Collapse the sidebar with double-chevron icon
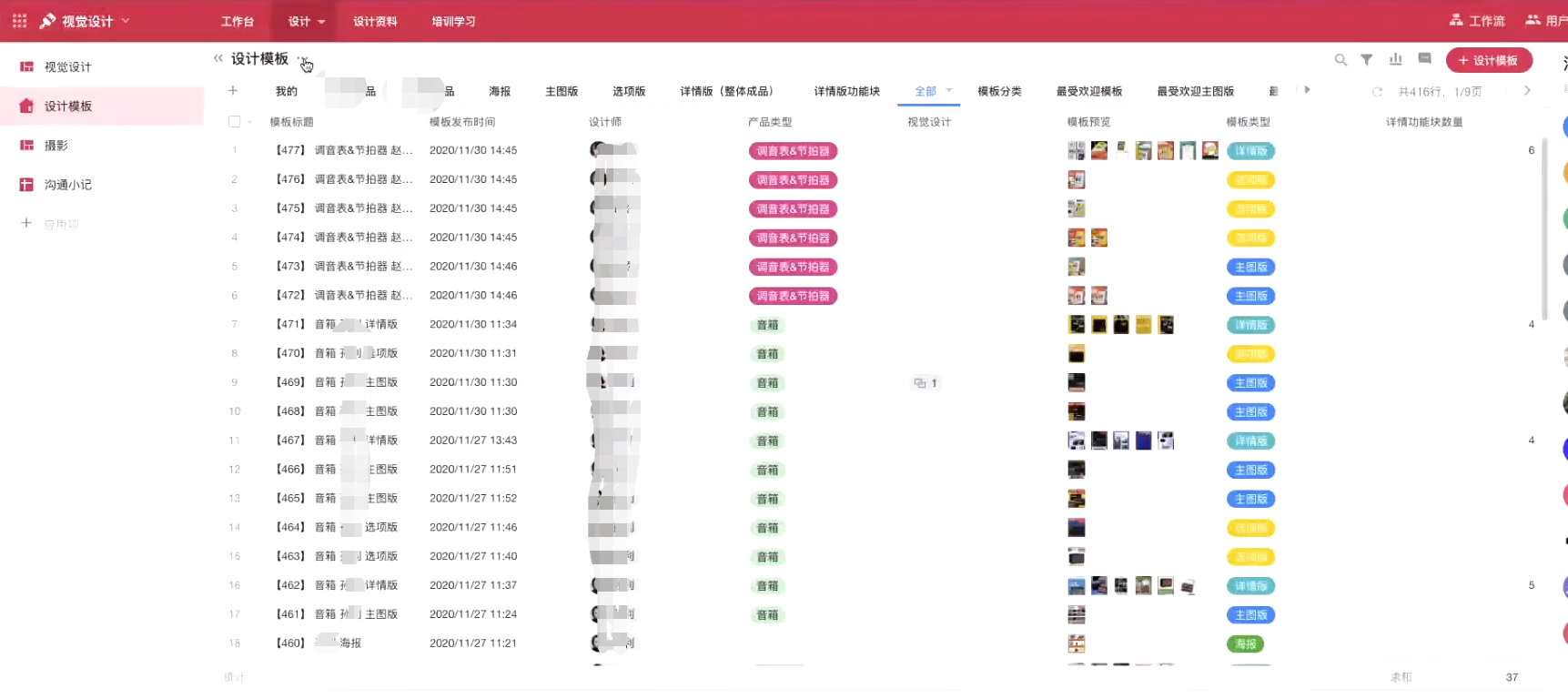Viewport: 1568px width, 699px height. coord(218,58)
